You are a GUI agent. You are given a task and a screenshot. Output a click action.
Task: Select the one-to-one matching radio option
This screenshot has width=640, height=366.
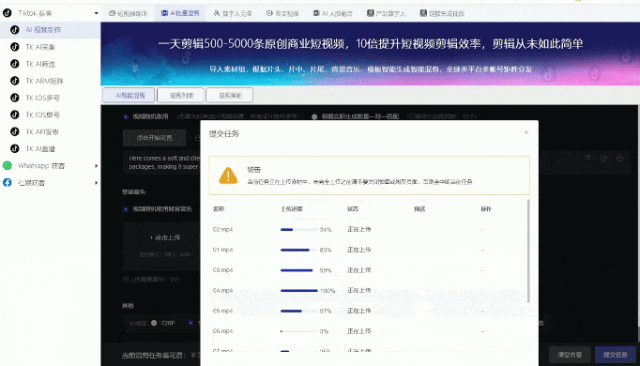[314, 117]
